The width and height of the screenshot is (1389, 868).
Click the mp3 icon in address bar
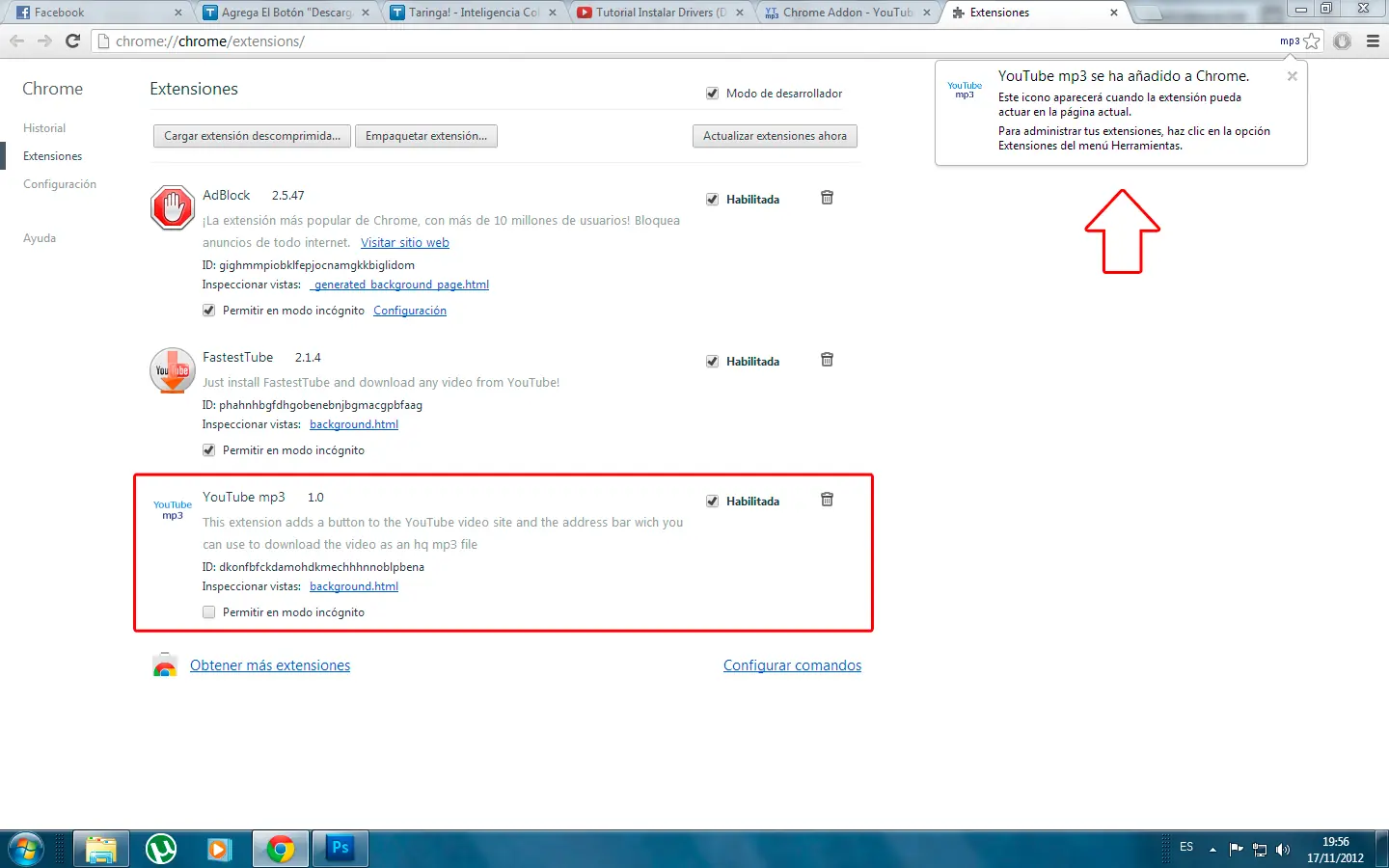pyautogui.click(x=1290, y=41)
